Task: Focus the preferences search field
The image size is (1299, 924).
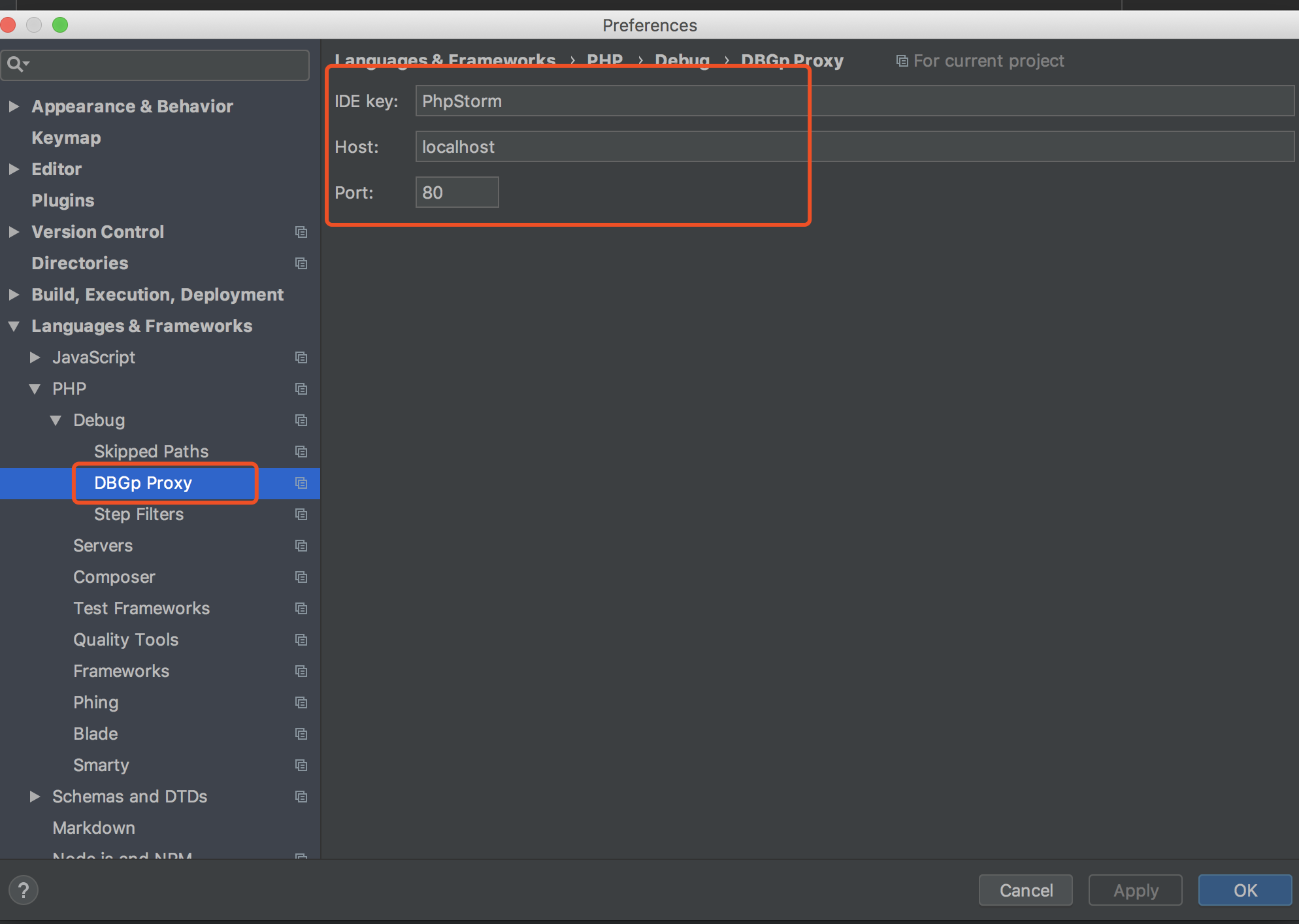Action: pyautogui.click(x=156, y=65)
